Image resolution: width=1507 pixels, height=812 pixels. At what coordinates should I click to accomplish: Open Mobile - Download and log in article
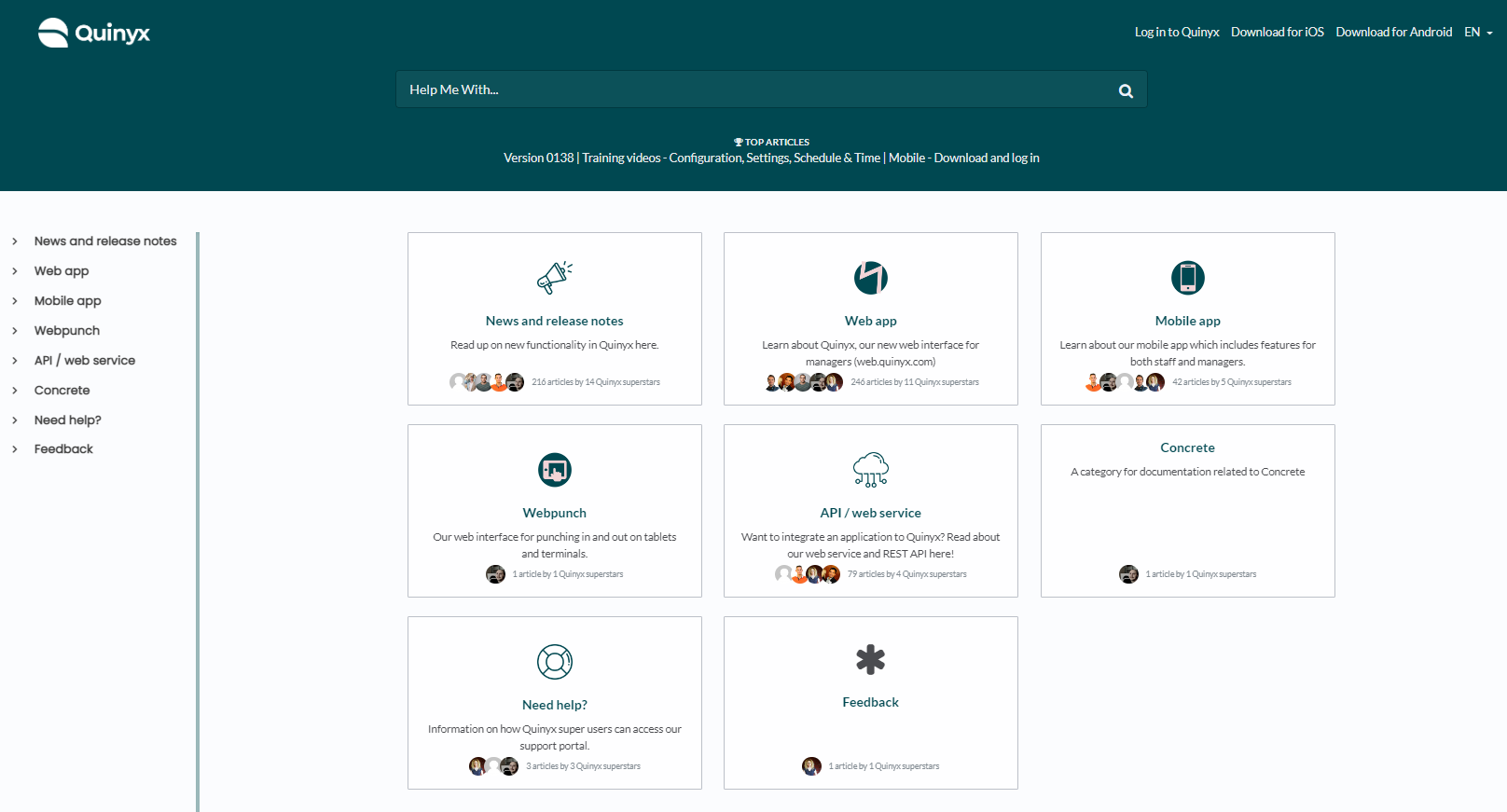[964, 158]
